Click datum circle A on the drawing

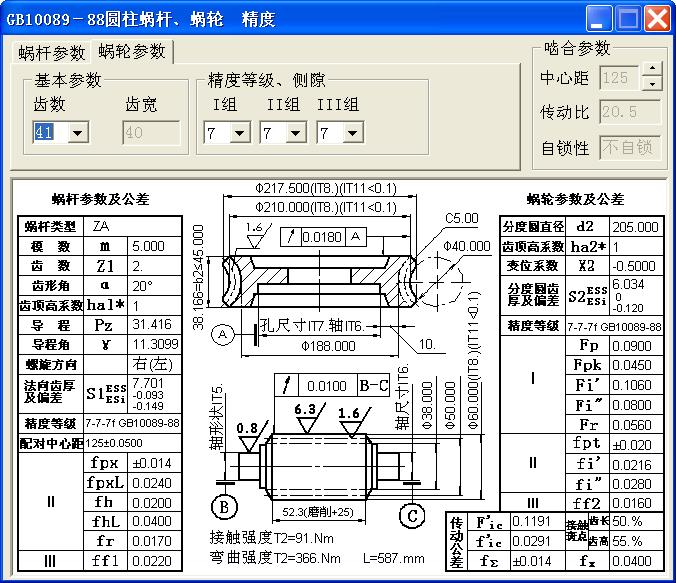point(222,334)
